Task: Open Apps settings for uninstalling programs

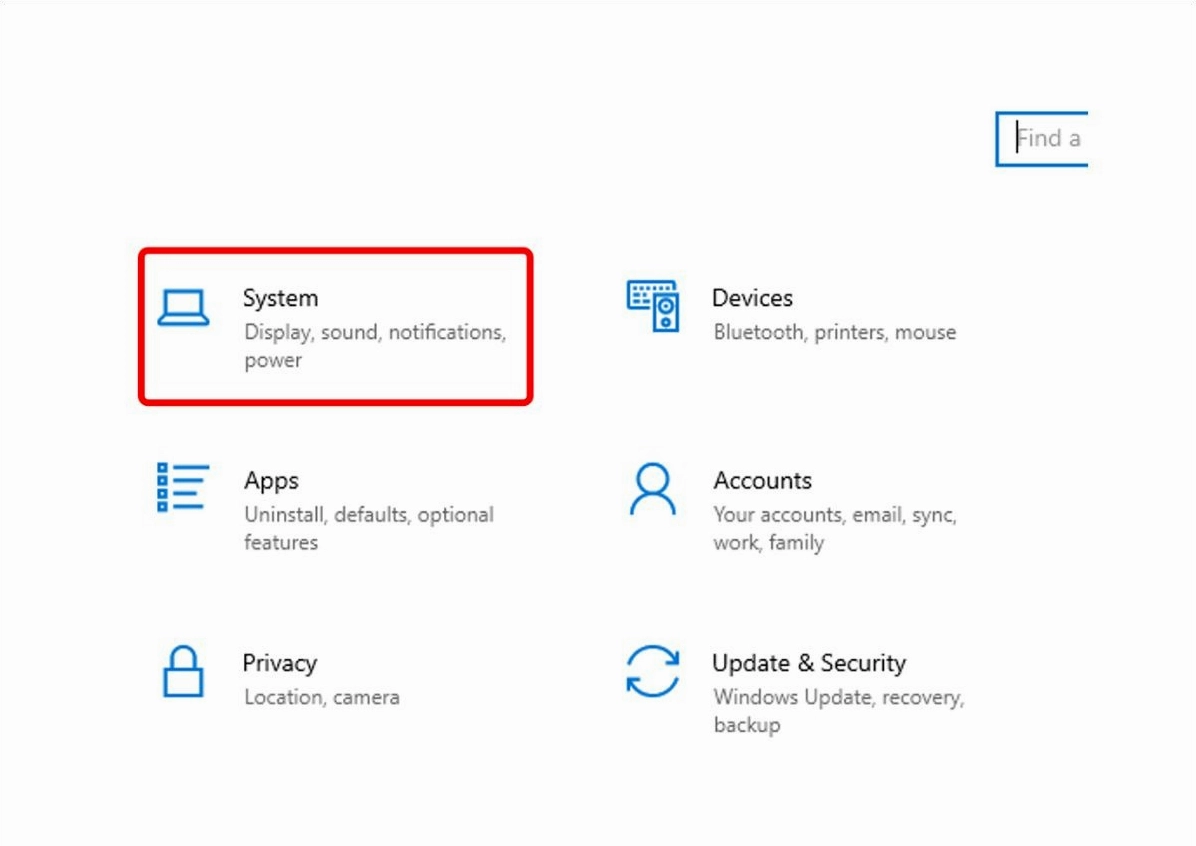Action: [x=270, y=480]
